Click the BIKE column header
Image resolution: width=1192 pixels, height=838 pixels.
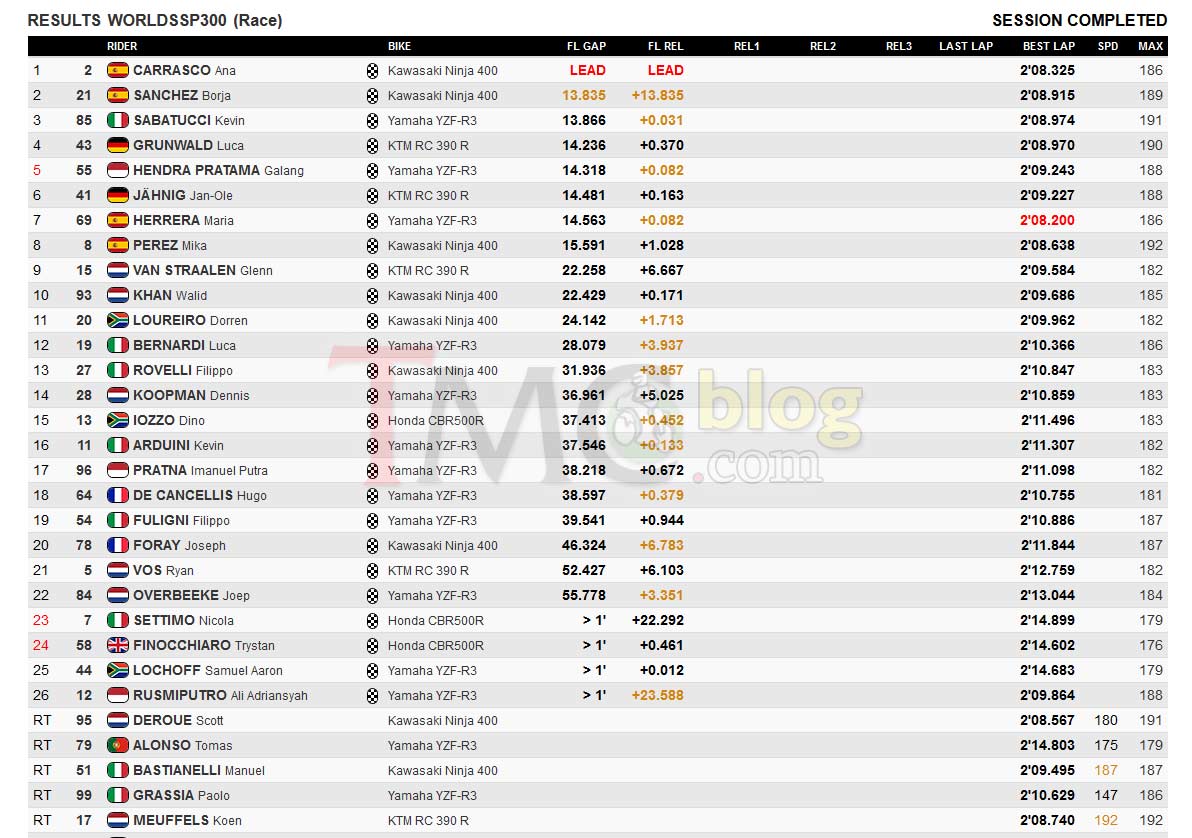pyautogui.click(x=399, y=46)
